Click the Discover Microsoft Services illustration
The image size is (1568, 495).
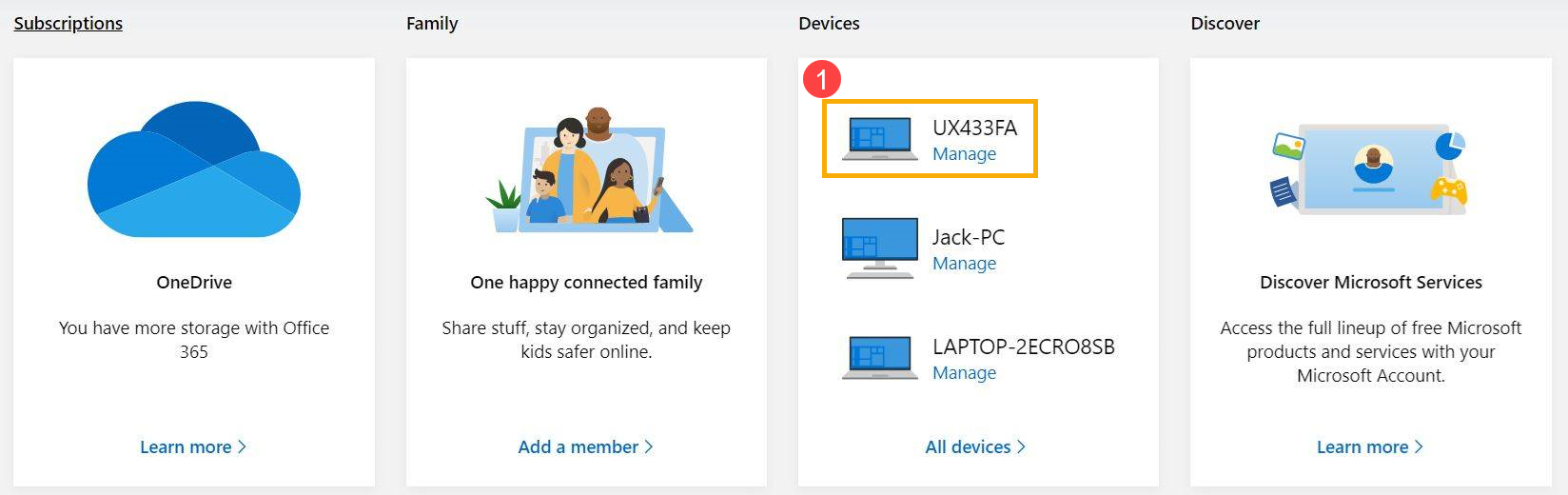click(1370, 169)
